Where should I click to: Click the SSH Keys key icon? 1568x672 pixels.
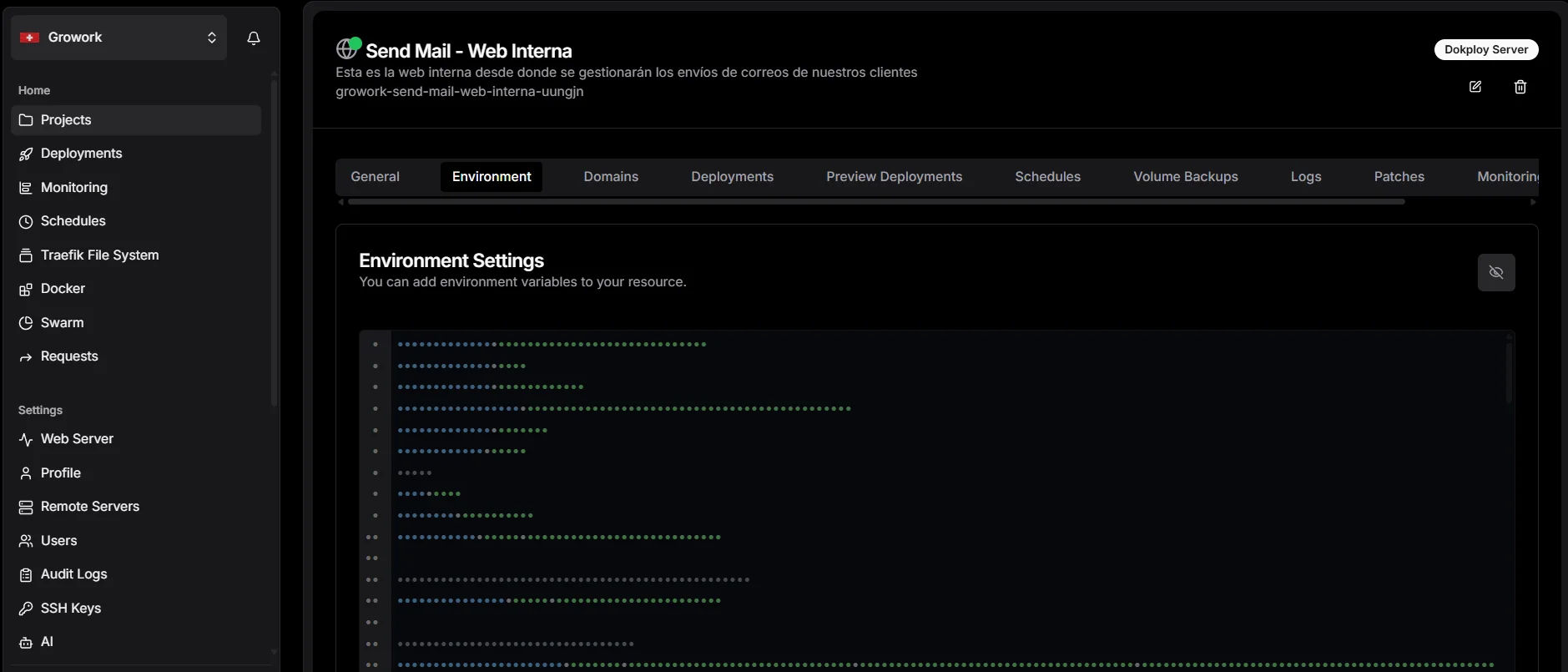(x=26, y=609)
